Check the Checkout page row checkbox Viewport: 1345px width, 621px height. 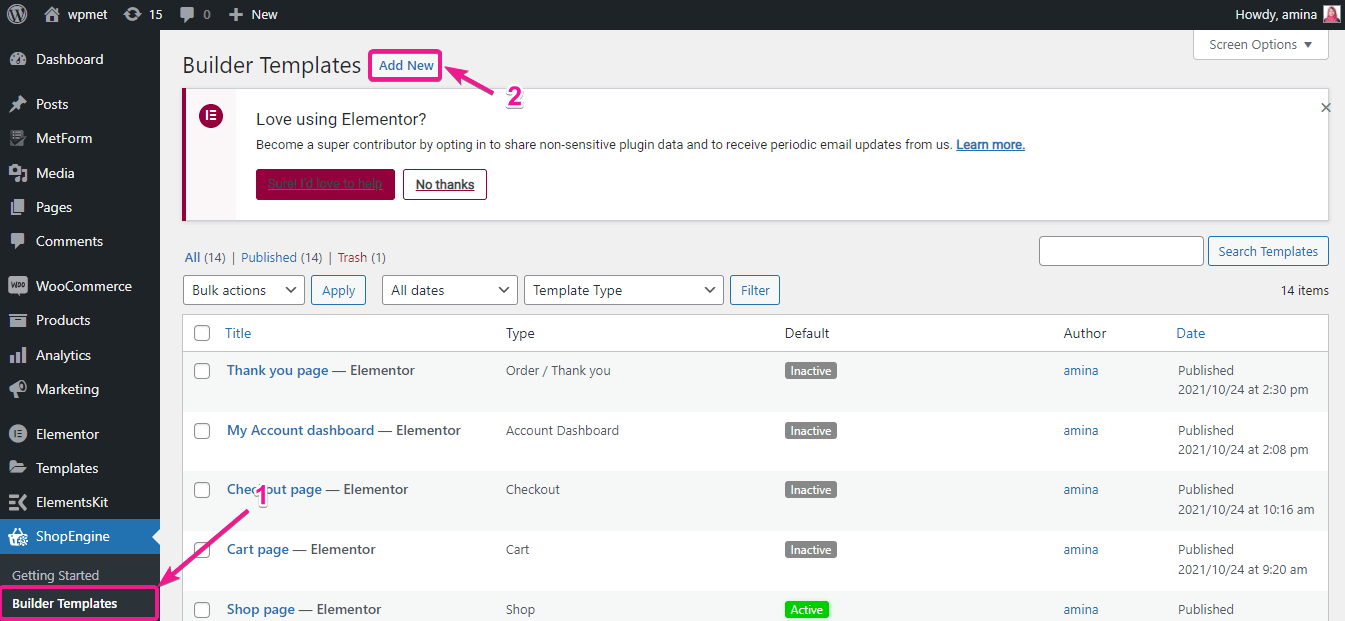pos(202,490)
